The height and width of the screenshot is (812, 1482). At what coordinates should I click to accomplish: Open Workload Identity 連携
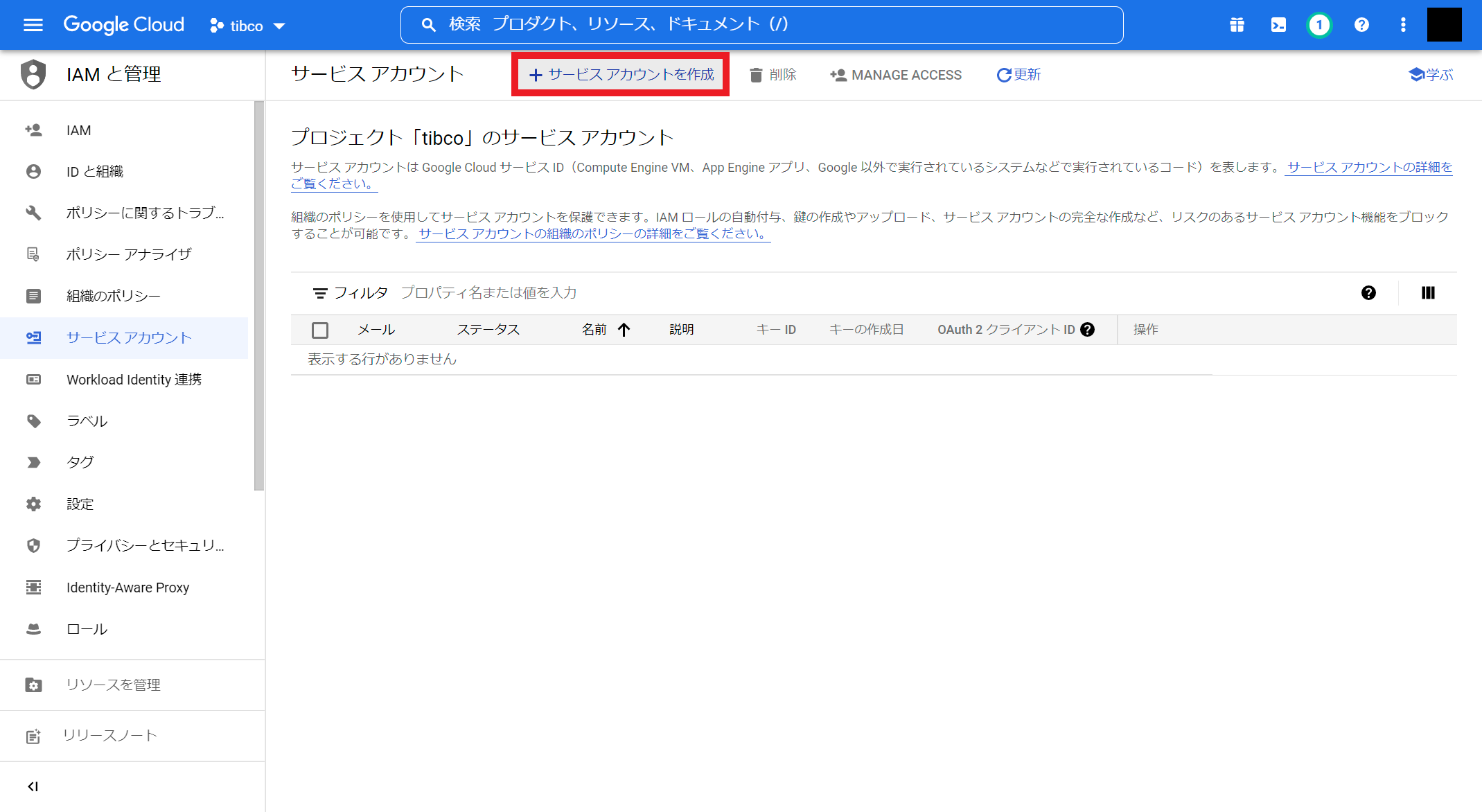pyautogui.click(x=124, y=380)
